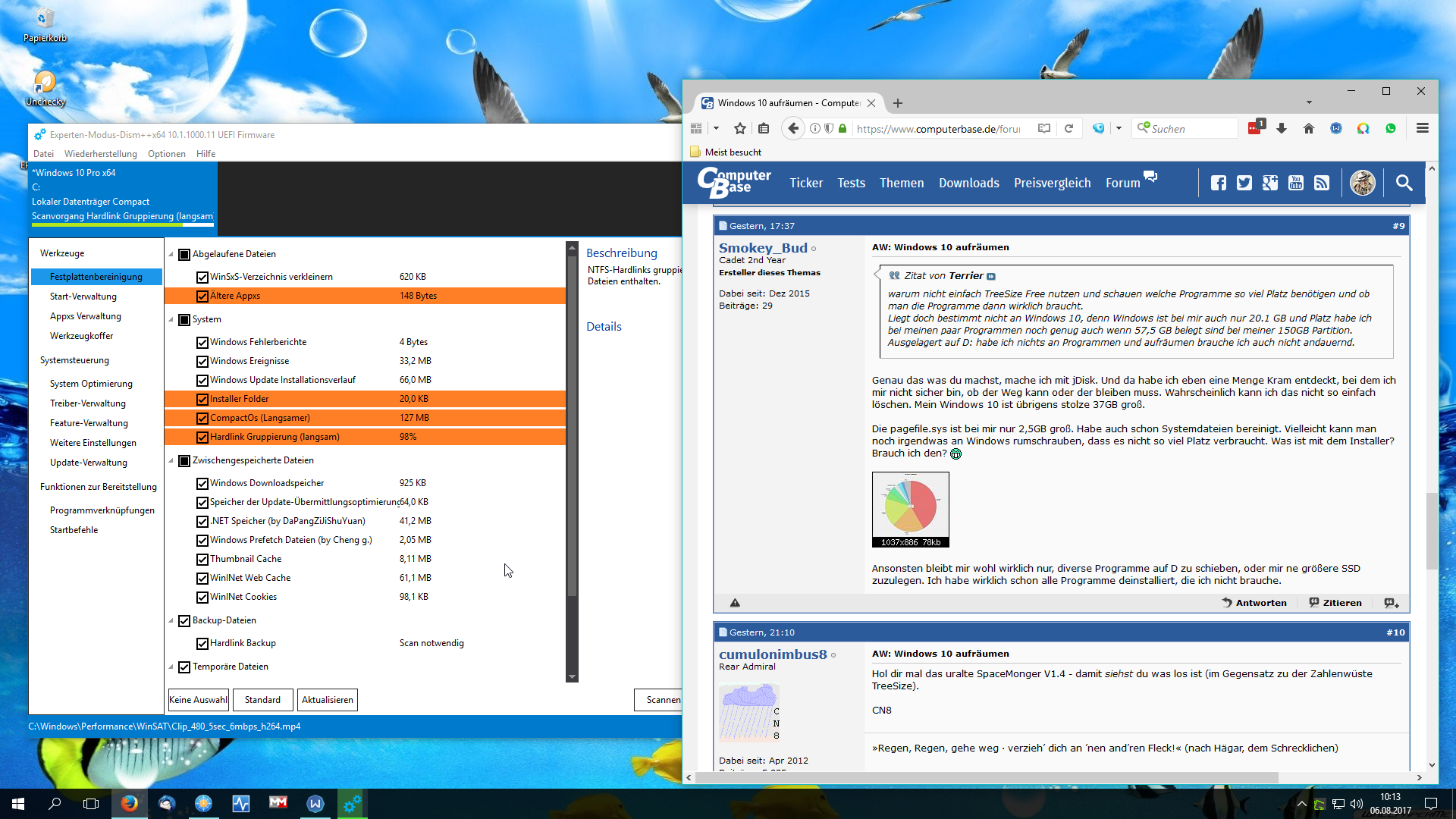Uncheck the Thumbnail Cache checkbox
The image size is (1456, 819).
(202, 560)
